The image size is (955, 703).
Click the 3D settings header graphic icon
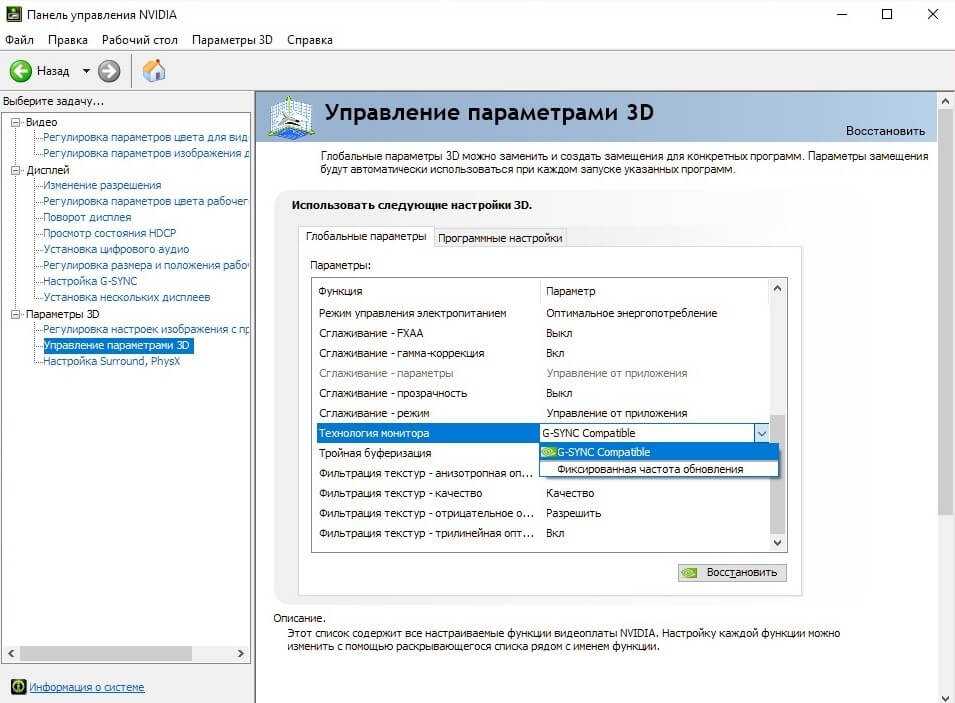coord(291,116)
